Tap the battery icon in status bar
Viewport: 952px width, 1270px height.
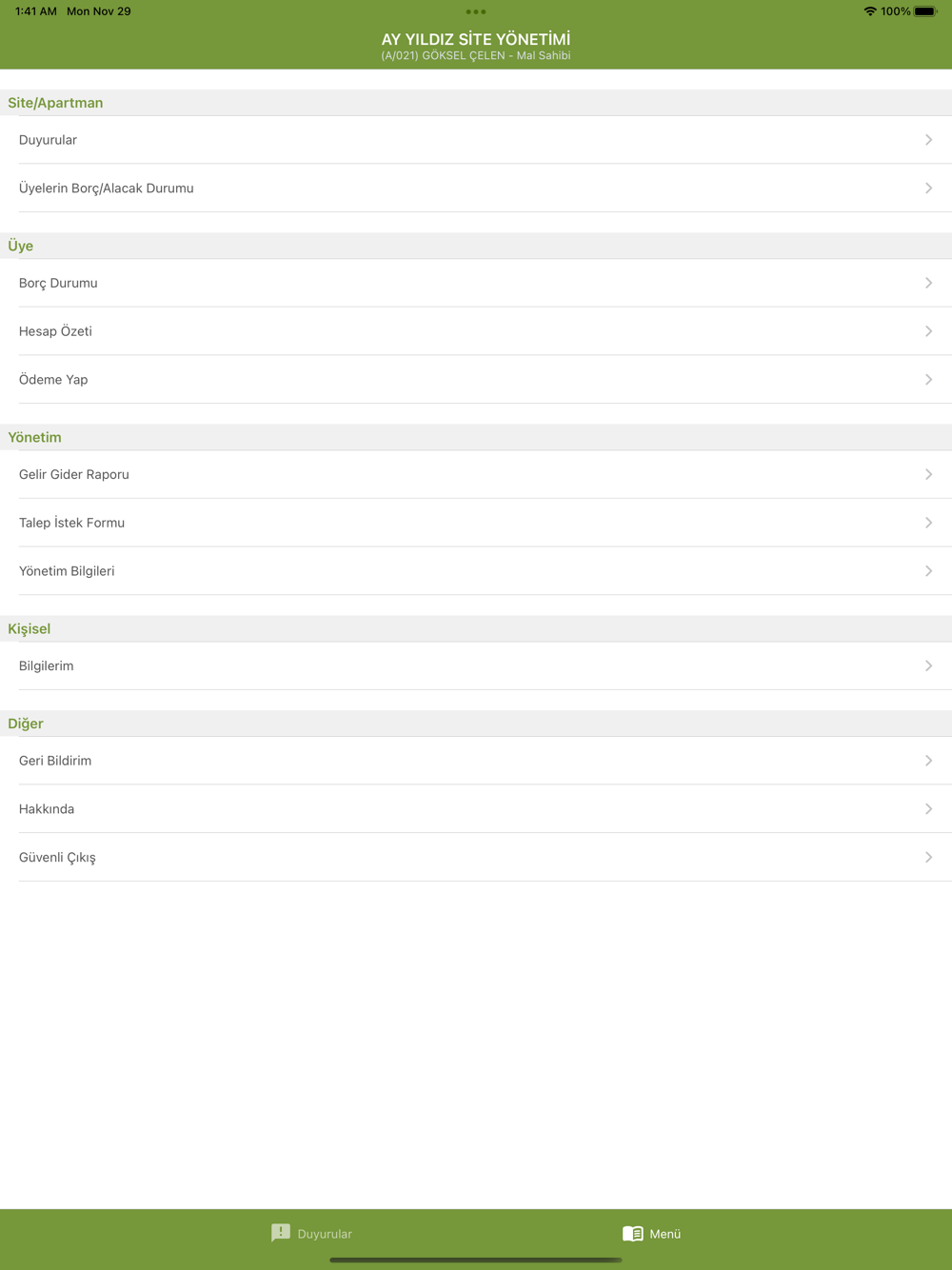coord(925,11)
